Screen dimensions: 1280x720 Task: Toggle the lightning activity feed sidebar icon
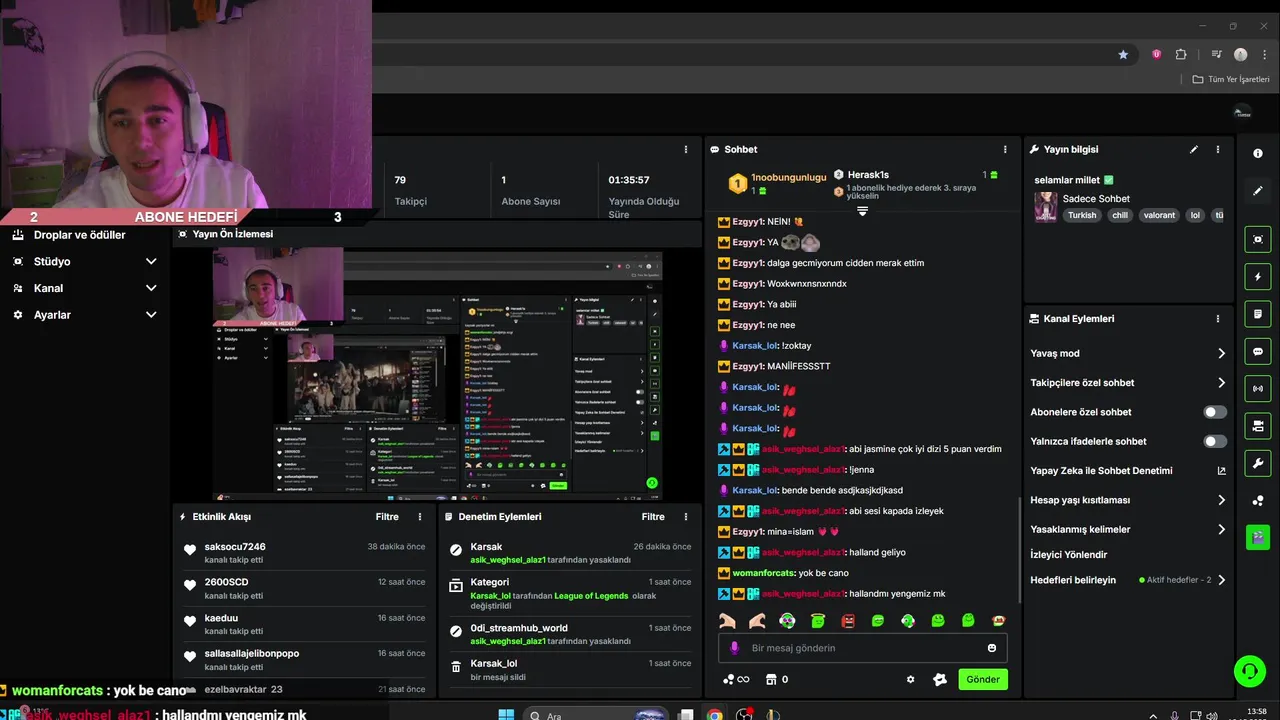click(1258, 277)
